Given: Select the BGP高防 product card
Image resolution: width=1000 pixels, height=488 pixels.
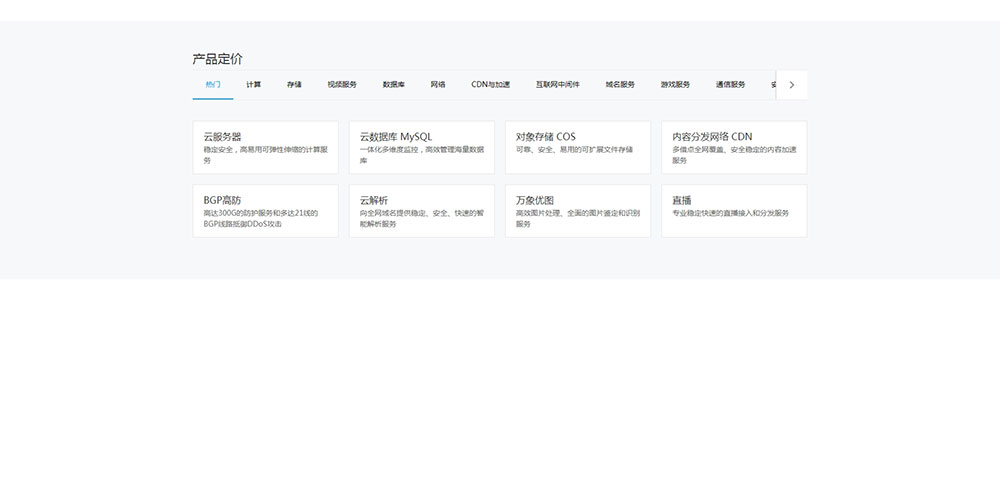Looking at the screenshot, I should click(265, 211).
